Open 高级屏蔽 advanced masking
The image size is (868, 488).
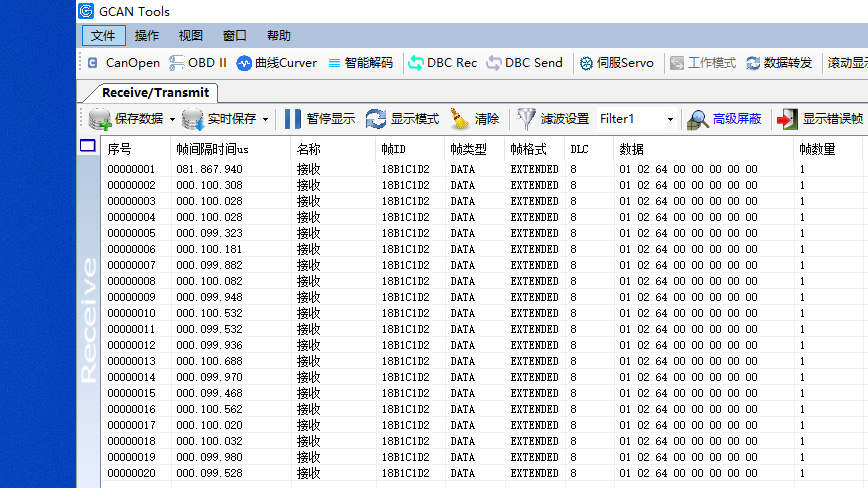(x=724, y=119)
